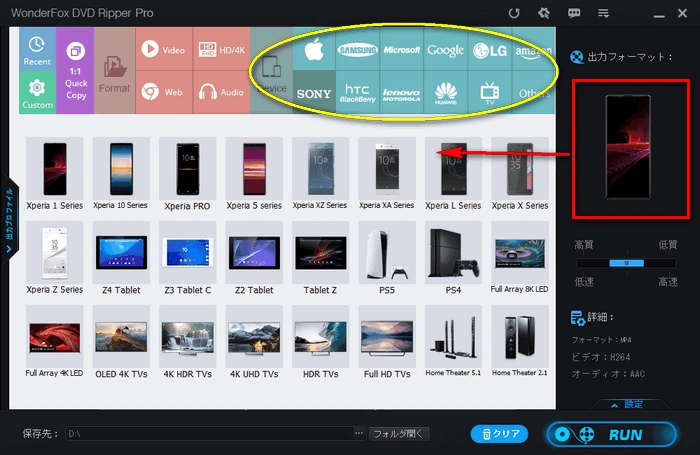Open the hamburger menu in the title bar
700x455 pixels.
click(604, 13)
